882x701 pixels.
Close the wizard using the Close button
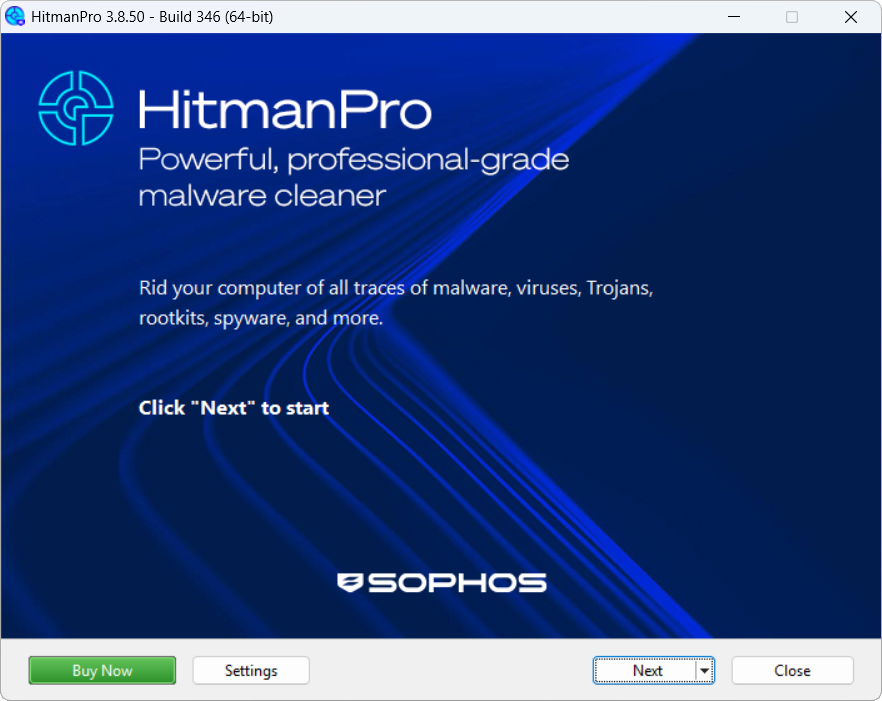792,670
